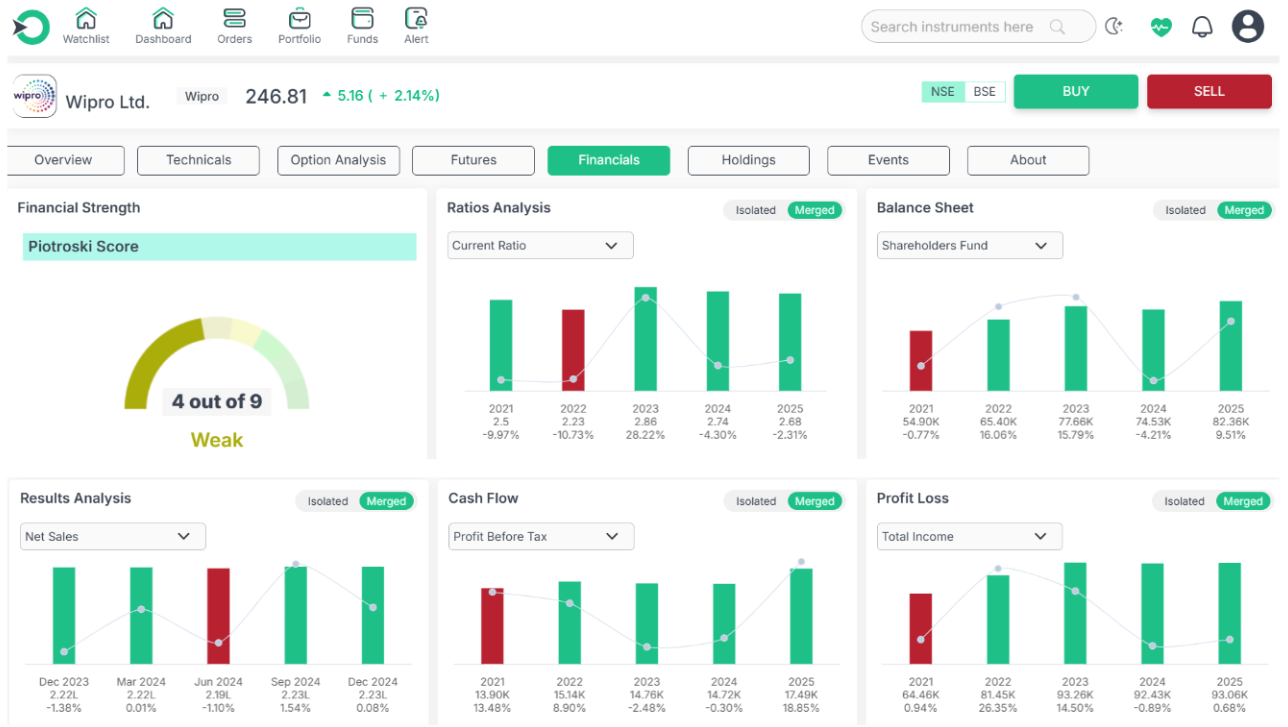This screenshot has width=1288, height=727.
Task: Click the 2025 Profit Before Tax bar
Action: click(801, 616)
